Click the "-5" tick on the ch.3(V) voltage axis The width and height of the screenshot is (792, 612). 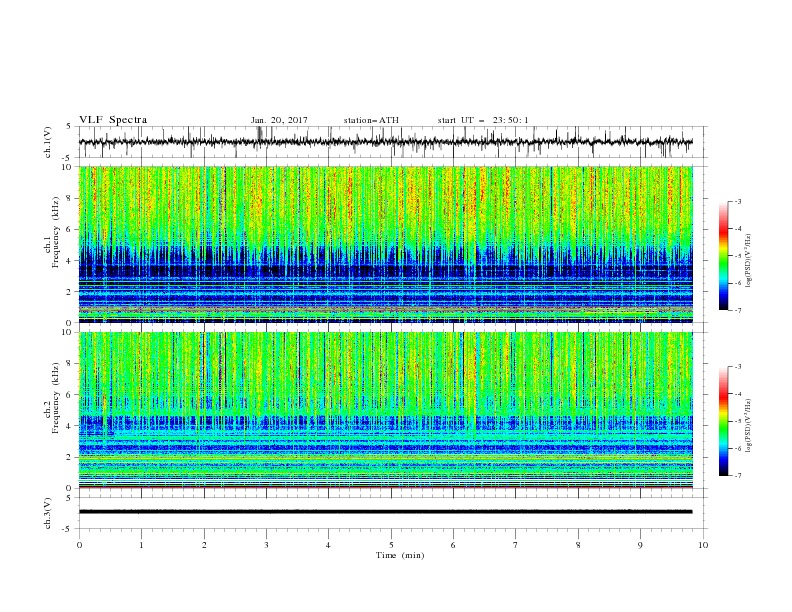click(x=68, y=529)
